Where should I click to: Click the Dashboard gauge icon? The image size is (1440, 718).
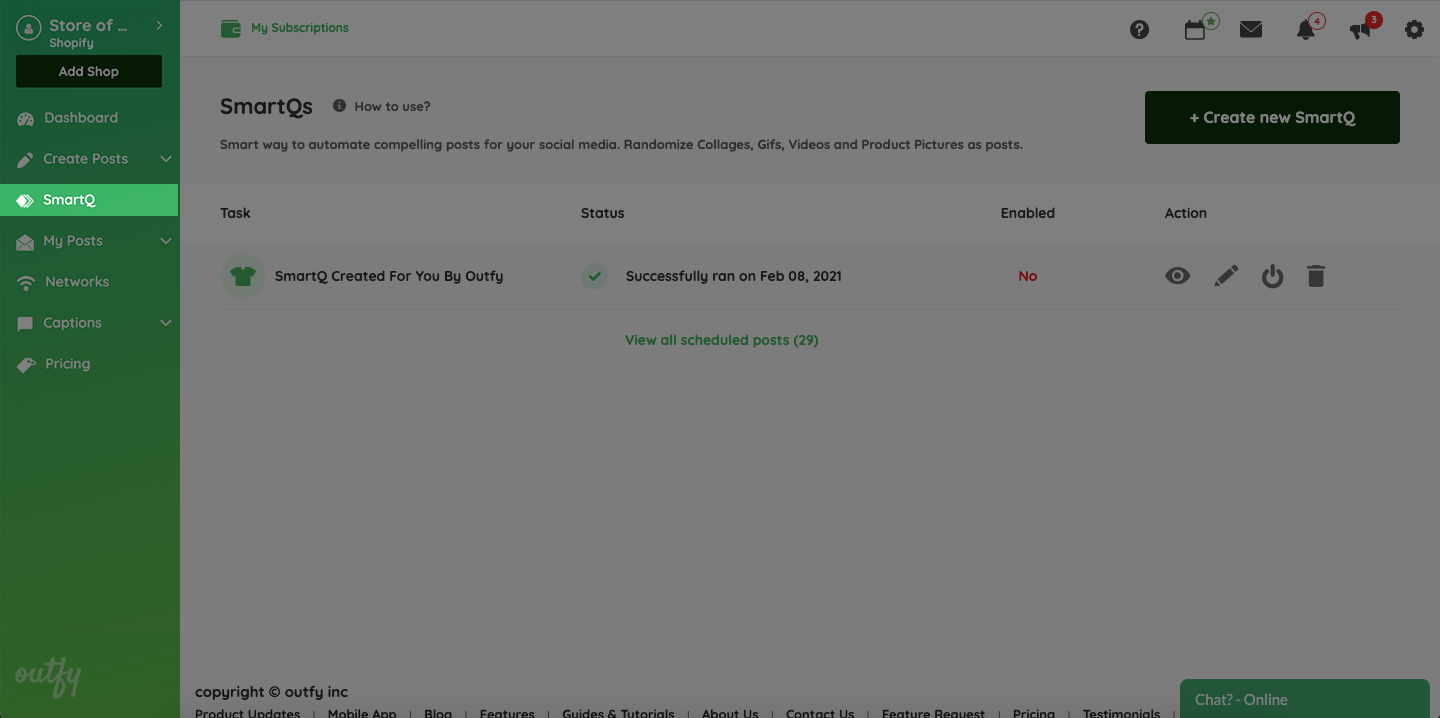click(26, 118)
